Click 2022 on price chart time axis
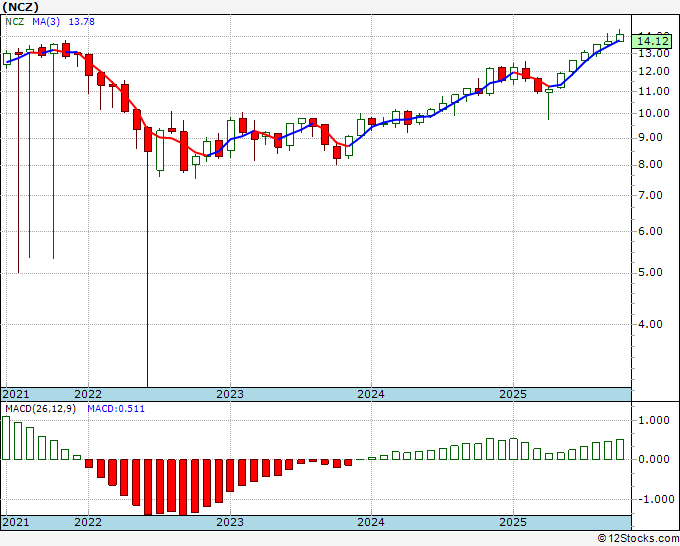The height and width of the screenshot is (546, 680). 88,394
